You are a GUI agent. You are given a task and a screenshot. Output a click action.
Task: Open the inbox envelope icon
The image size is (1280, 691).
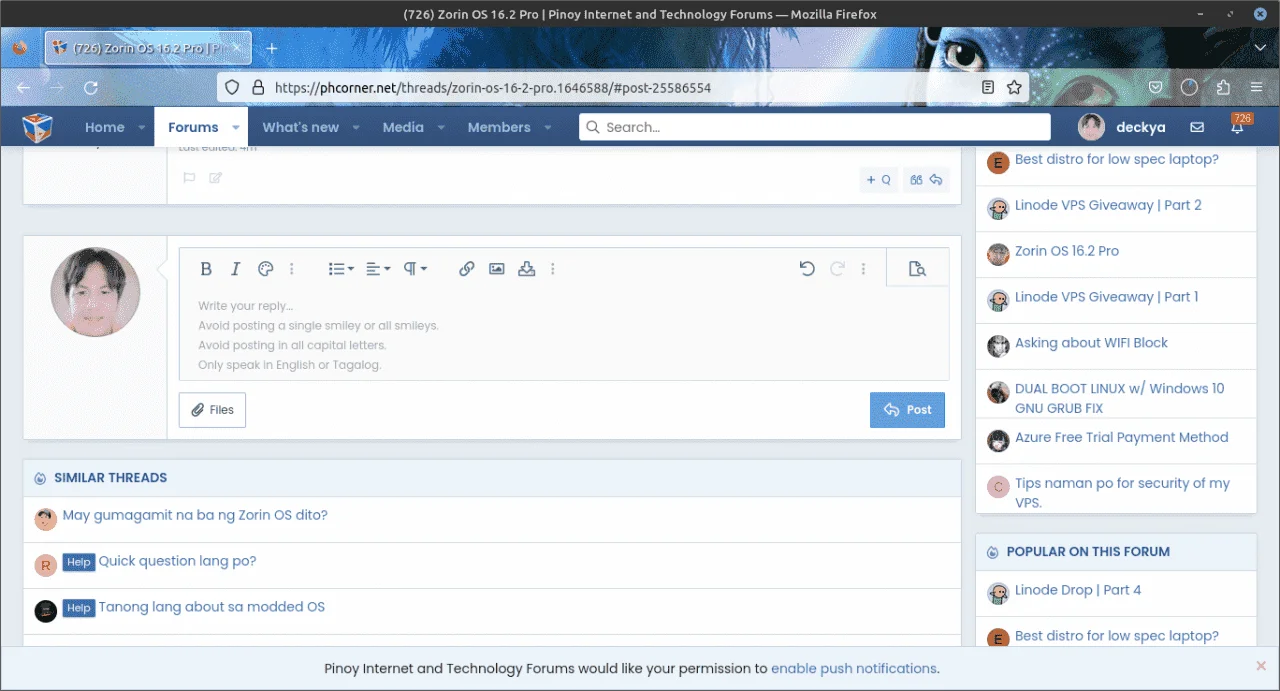[1197, 127]
